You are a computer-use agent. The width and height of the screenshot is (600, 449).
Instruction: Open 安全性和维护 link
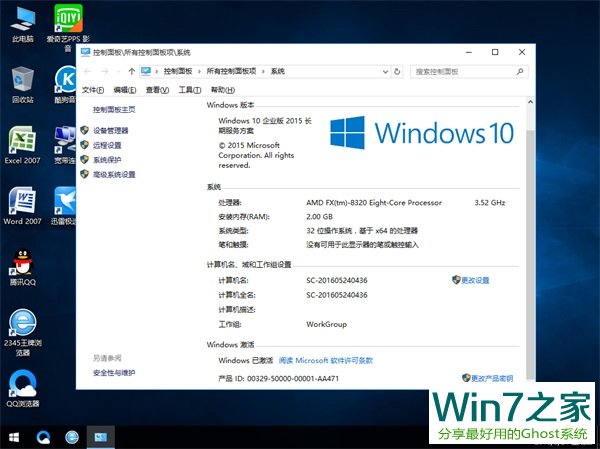[x=114, y=372]
